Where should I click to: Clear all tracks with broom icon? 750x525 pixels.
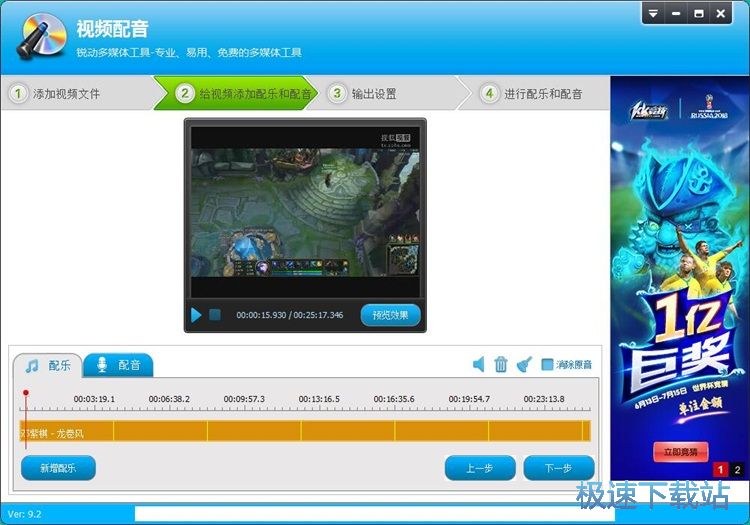(x=524, y=364)
